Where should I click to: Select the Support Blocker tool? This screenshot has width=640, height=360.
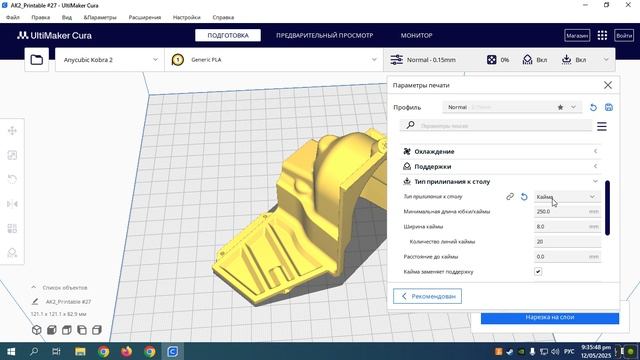coord(12,253)
